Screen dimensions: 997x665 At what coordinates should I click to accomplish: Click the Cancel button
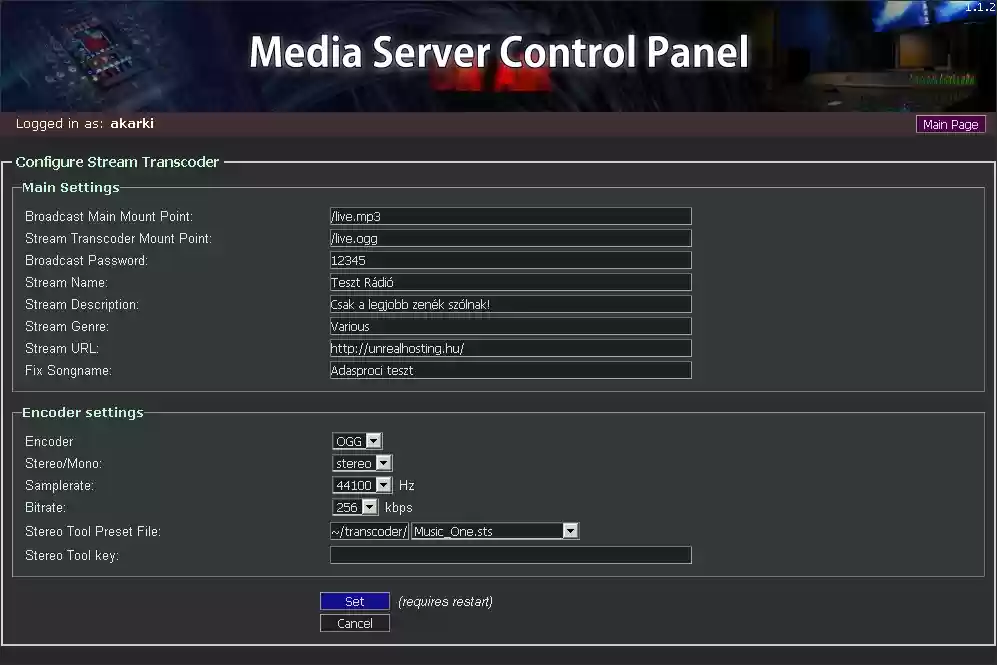tap(355, 624)
